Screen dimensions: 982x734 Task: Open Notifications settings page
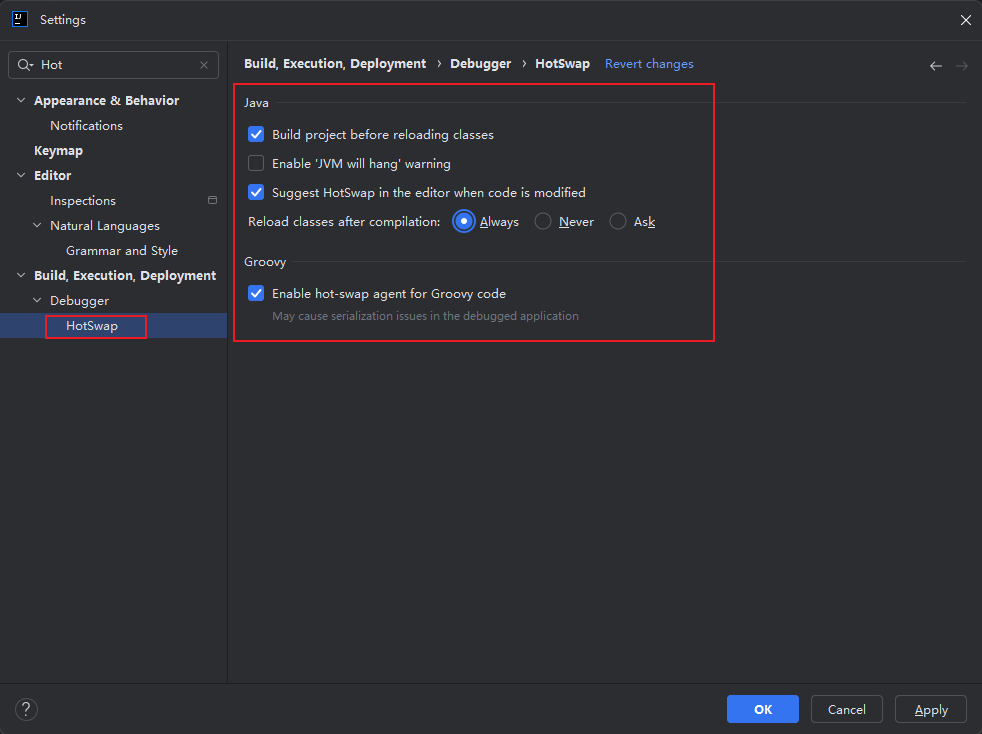(x=86, y=125)
